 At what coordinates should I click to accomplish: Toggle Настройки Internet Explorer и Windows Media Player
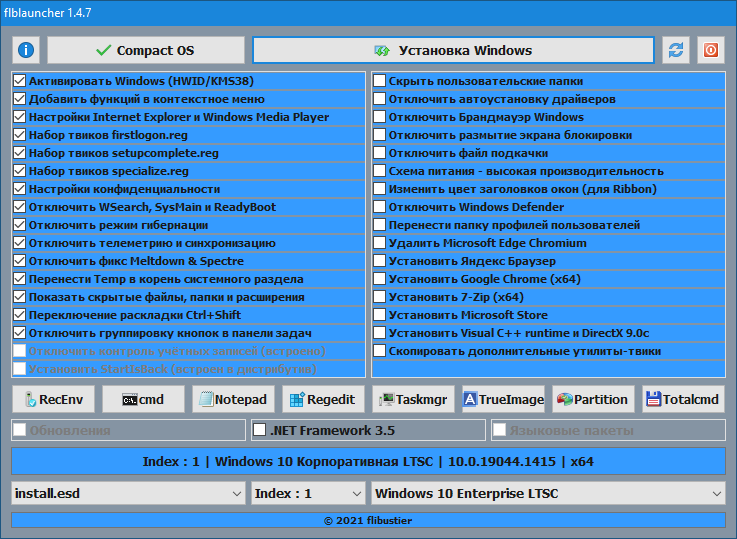tap(19, 117)
